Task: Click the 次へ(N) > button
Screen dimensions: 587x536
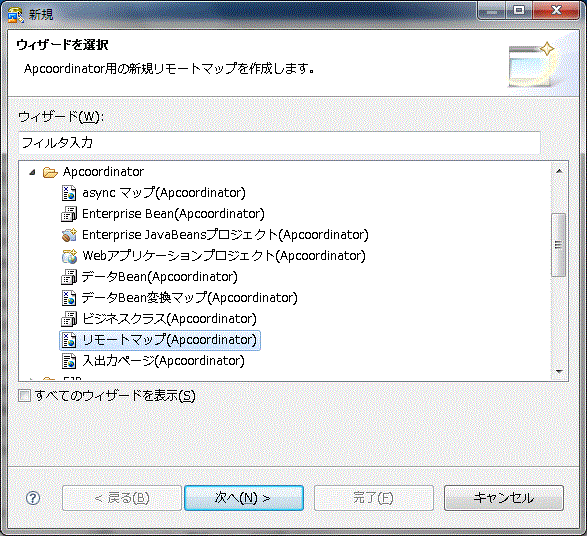Action: point(244,498)
